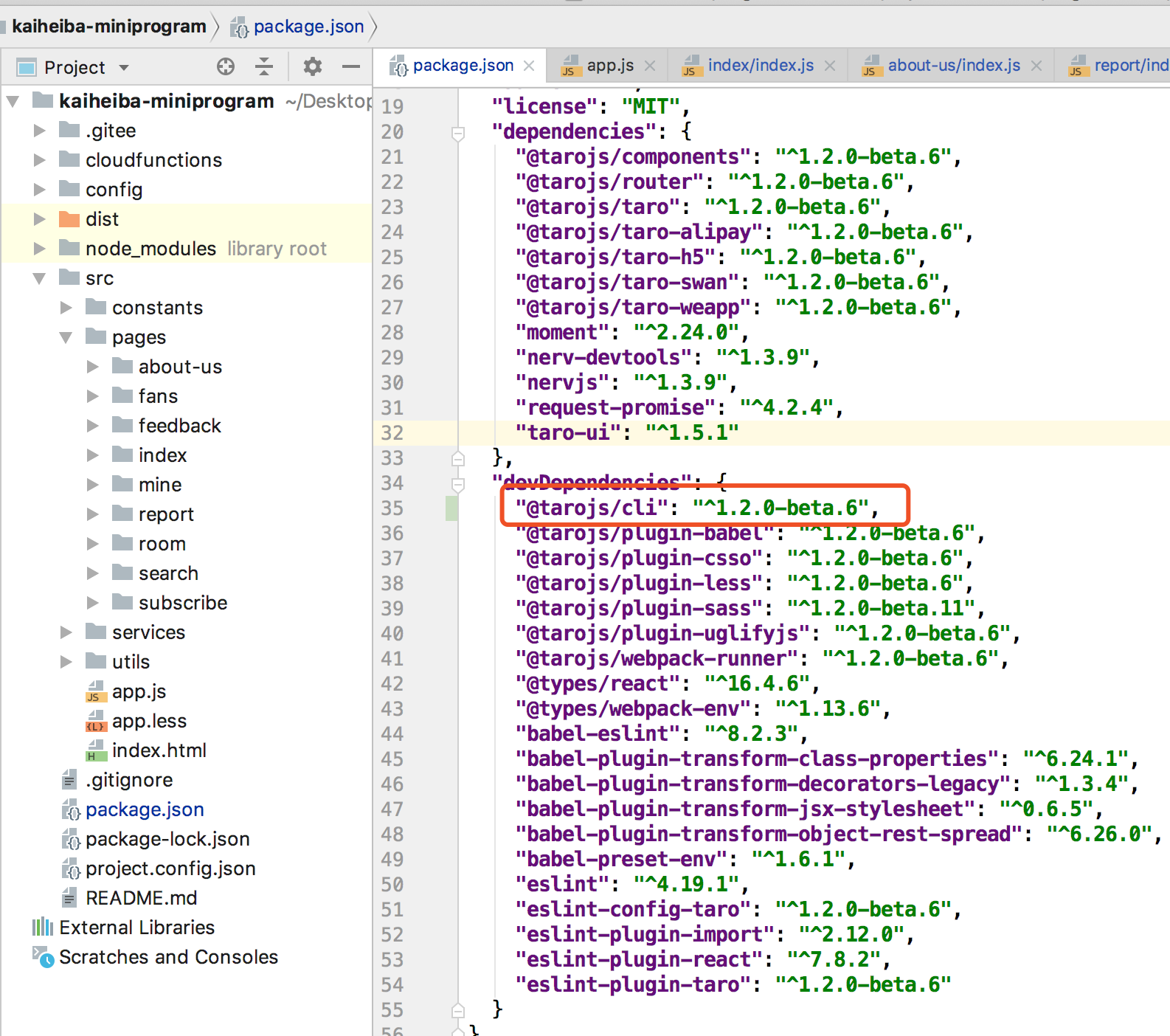The image size is (1170, 1036).
Task: Open Project panel settings gear
Action: (313, 67)
